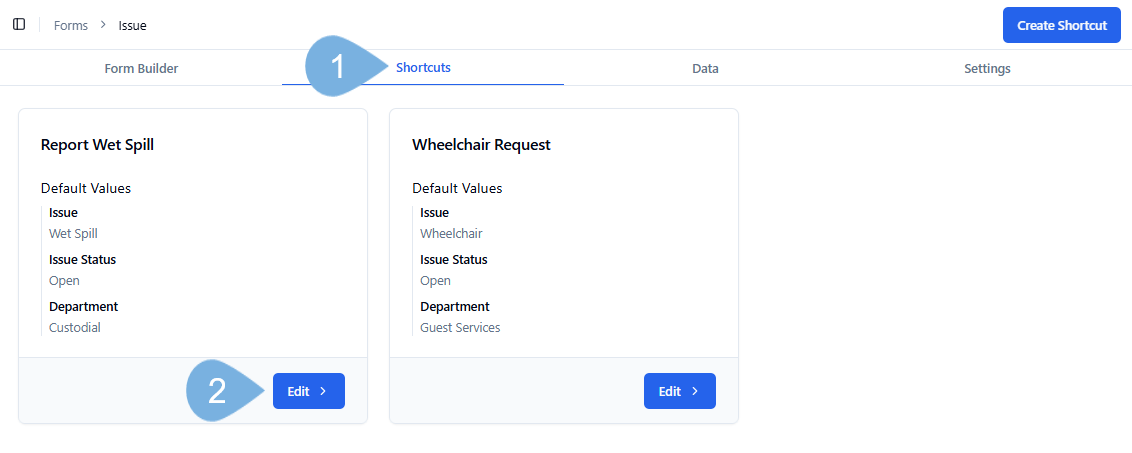The height and width of the screenshot is (453, 1132).
Task: Edit the Wheelchair Request shortcut
Action: pos(679,391)
